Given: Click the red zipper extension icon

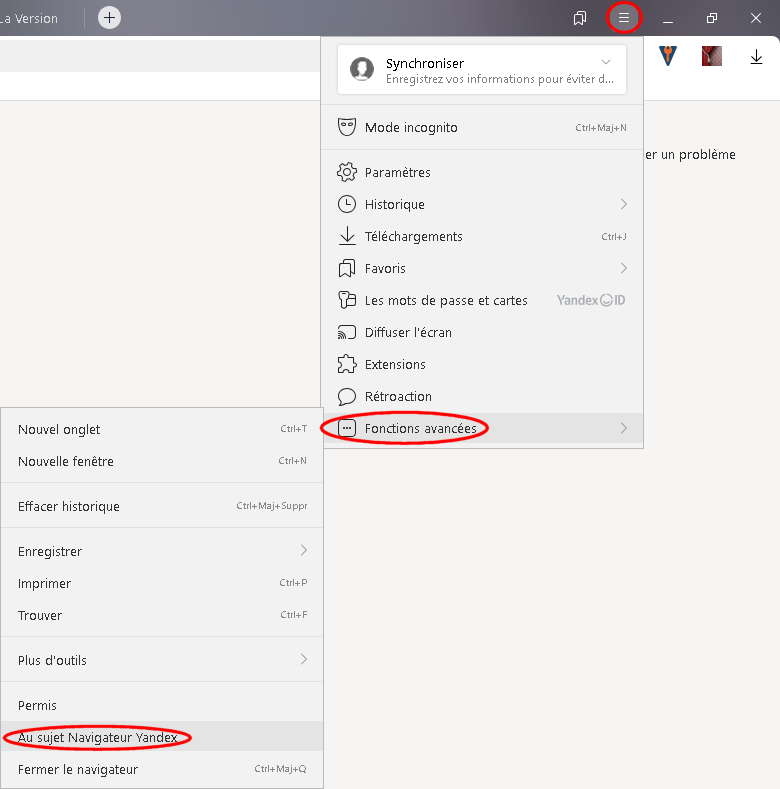Looking at the screenshot, I should coord(712,55).
